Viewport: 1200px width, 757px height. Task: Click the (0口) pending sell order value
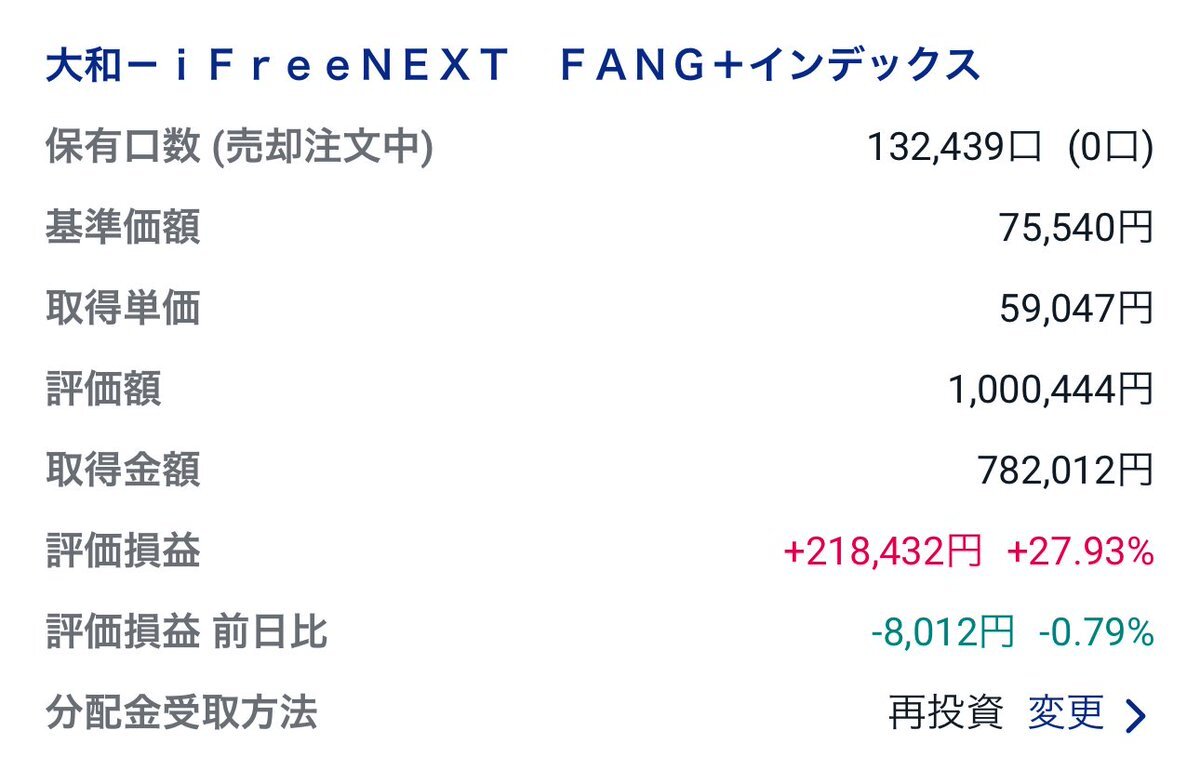[x=1109, y=148]
